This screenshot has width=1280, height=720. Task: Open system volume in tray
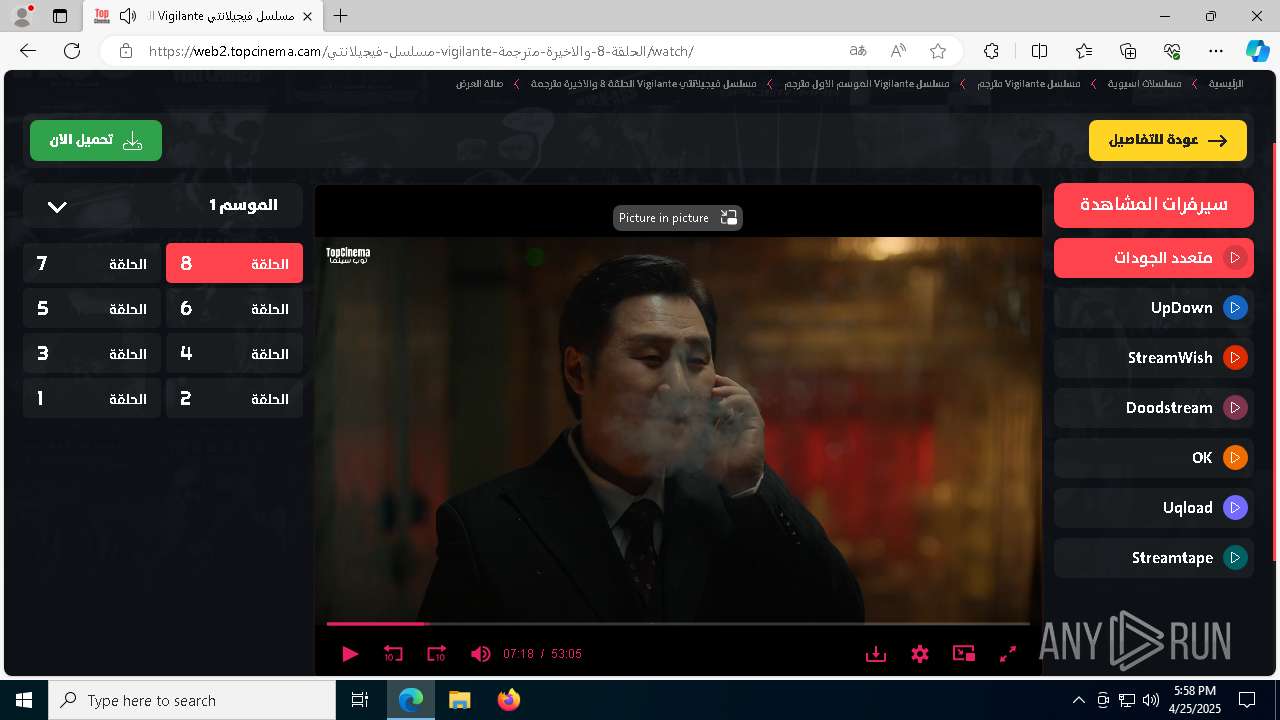(x=1151, y=700)
